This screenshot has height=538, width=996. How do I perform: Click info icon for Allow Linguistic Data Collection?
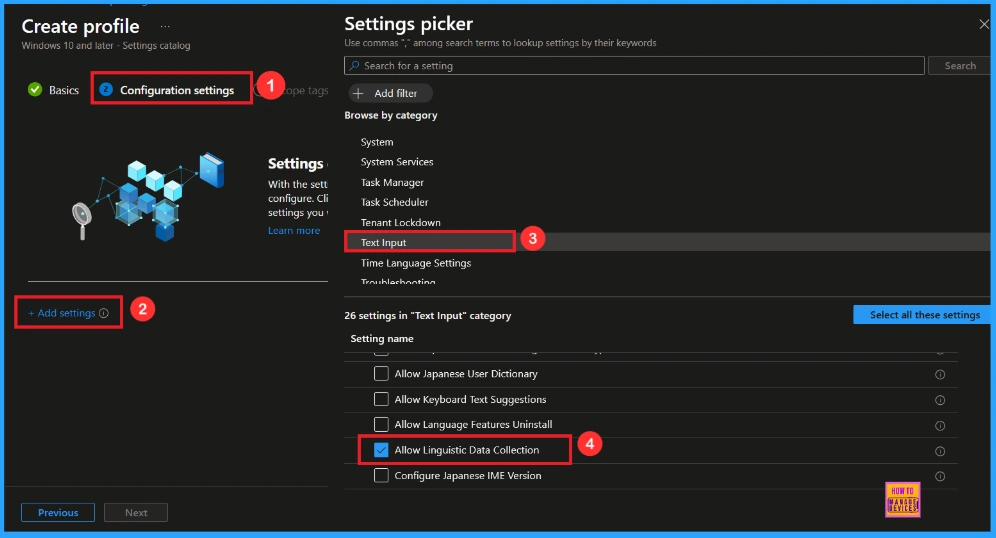(939, 451)
